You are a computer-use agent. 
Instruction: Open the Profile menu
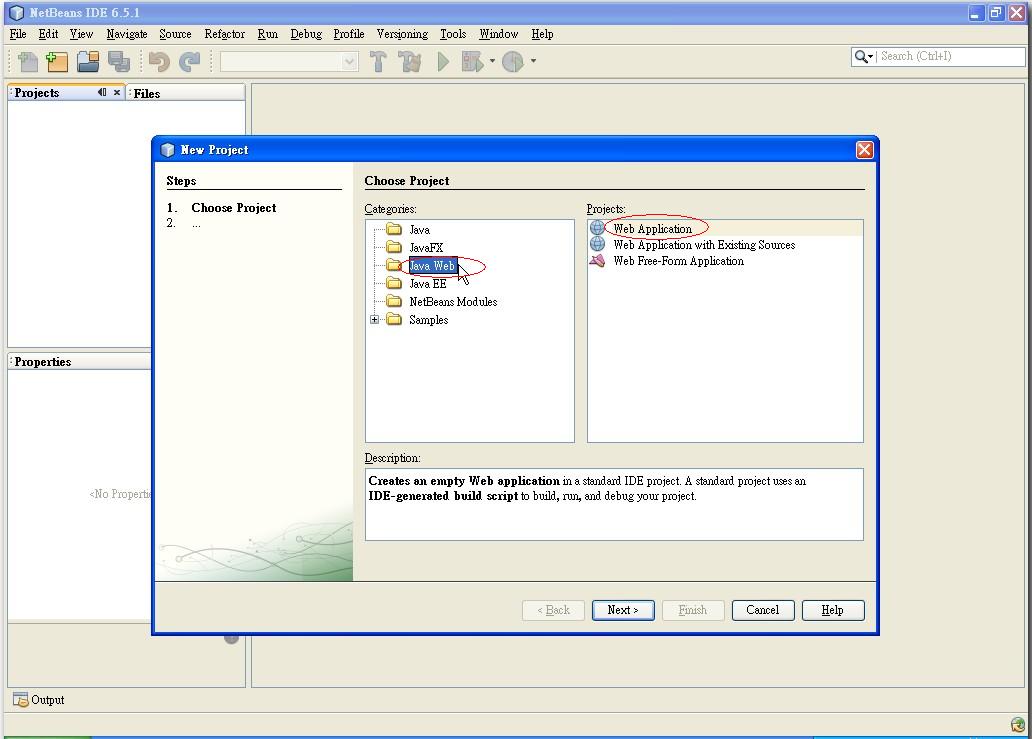pyautogui.click(x=349, y=34)
